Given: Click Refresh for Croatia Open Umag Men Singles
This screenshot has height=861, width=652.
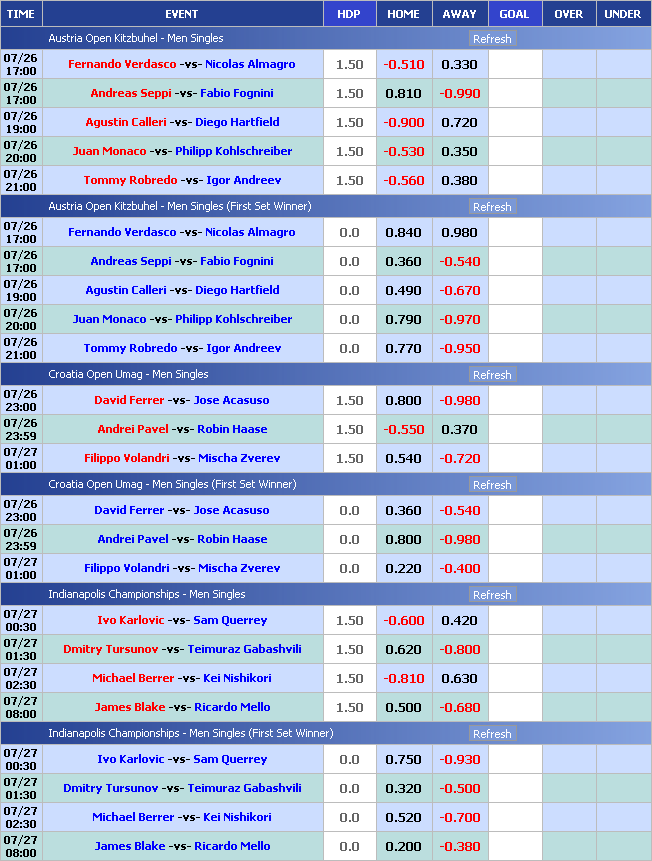Looking at the screenshot, I should [492, 375].
